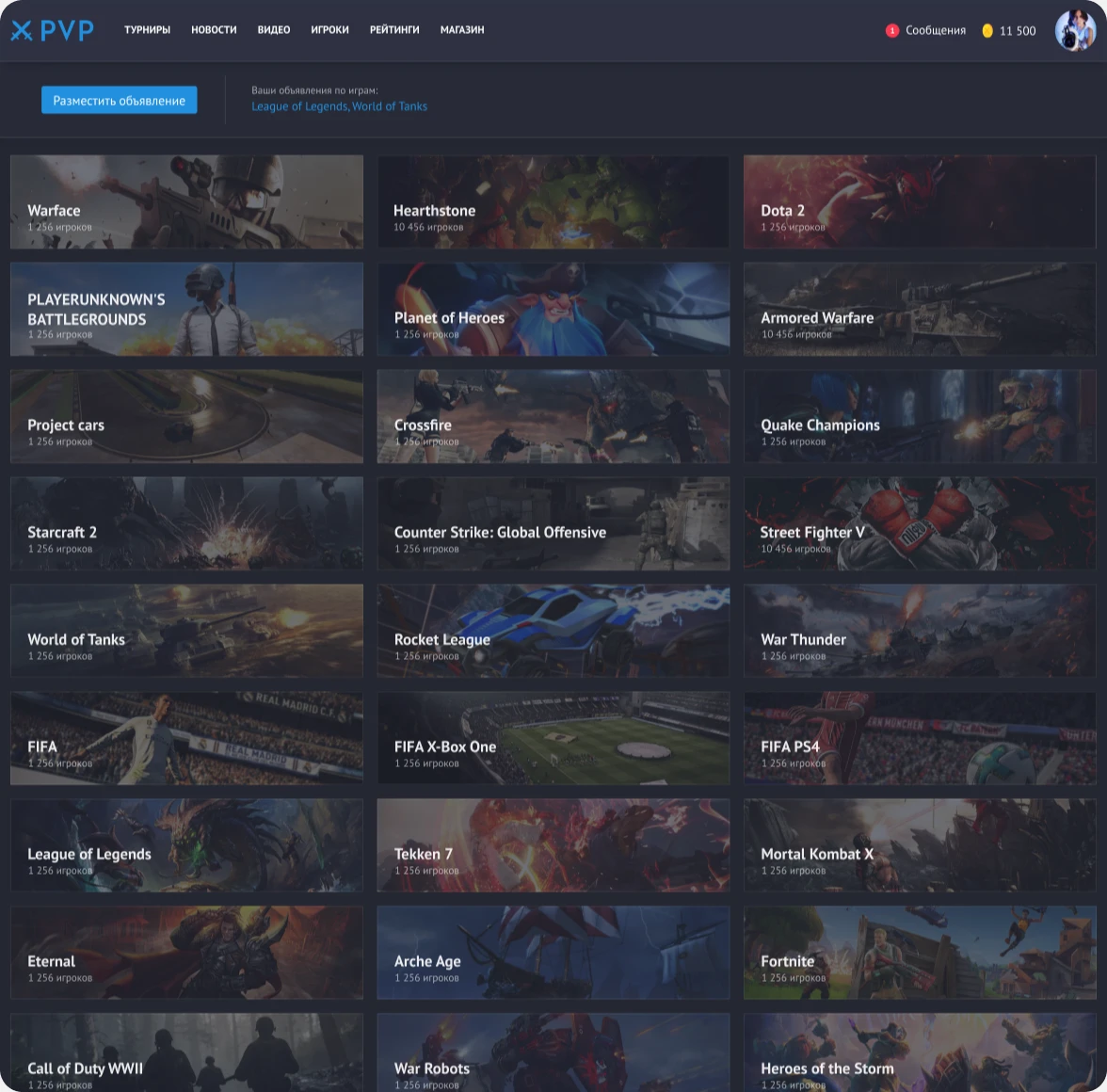Click the 11 500 coin balance
1107x1092 pixels.
pyautogui.click(x=1018, y=30)
